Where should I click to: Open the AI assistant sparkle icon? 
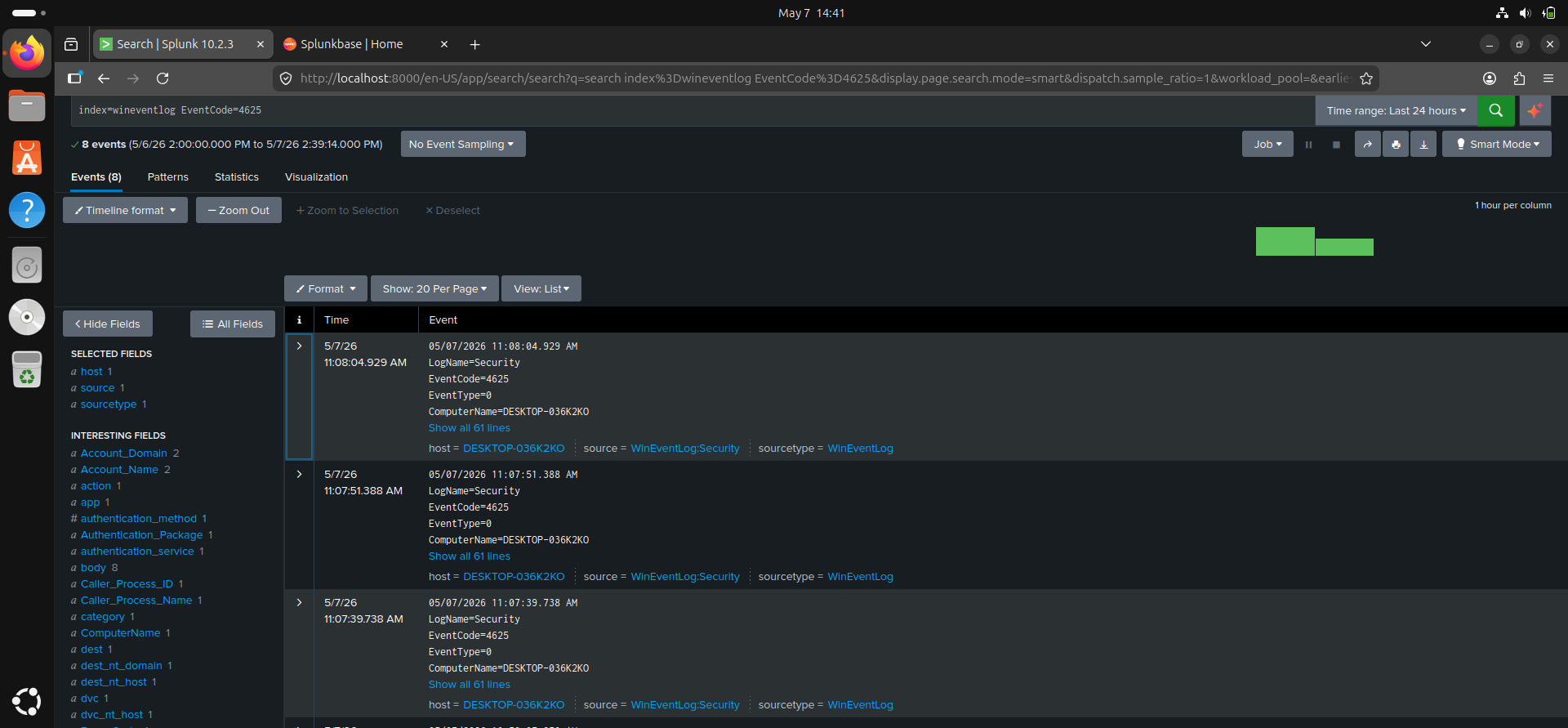1535,110
